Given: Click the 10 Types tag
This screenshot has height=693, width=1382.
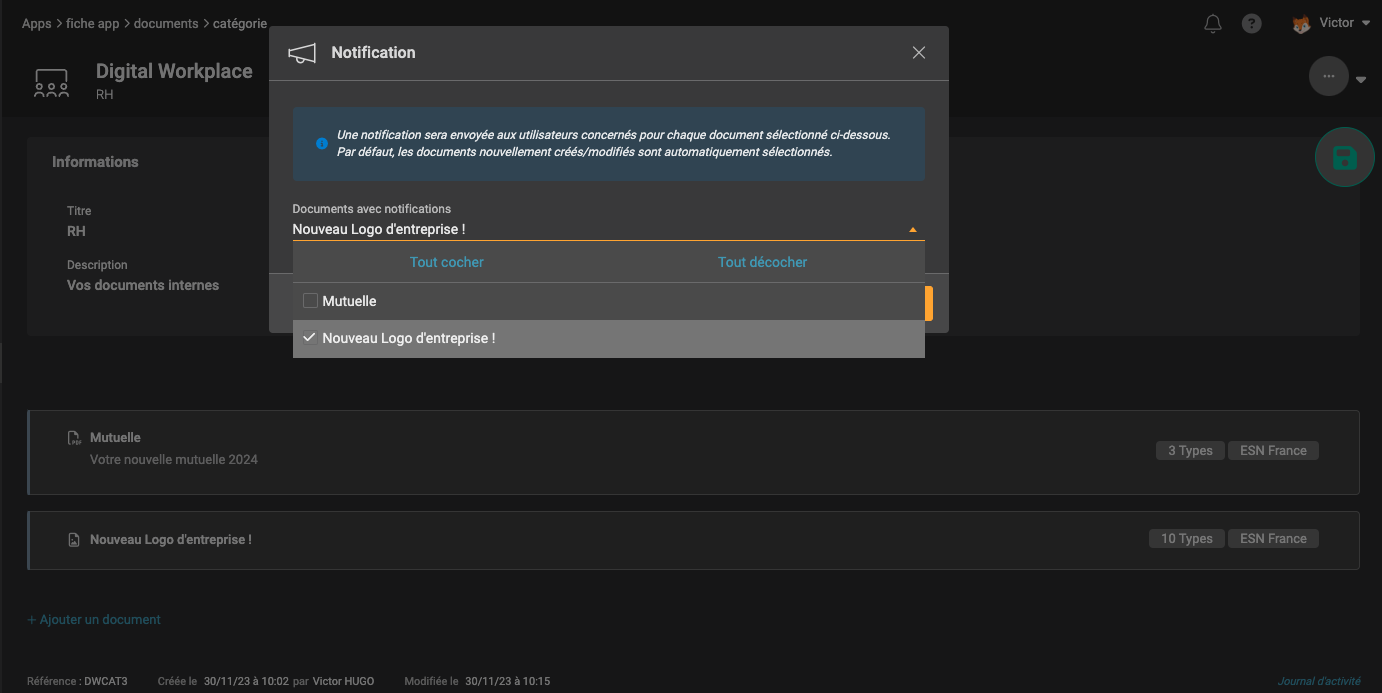Looking at the screenshot, I should [1187, 539].
